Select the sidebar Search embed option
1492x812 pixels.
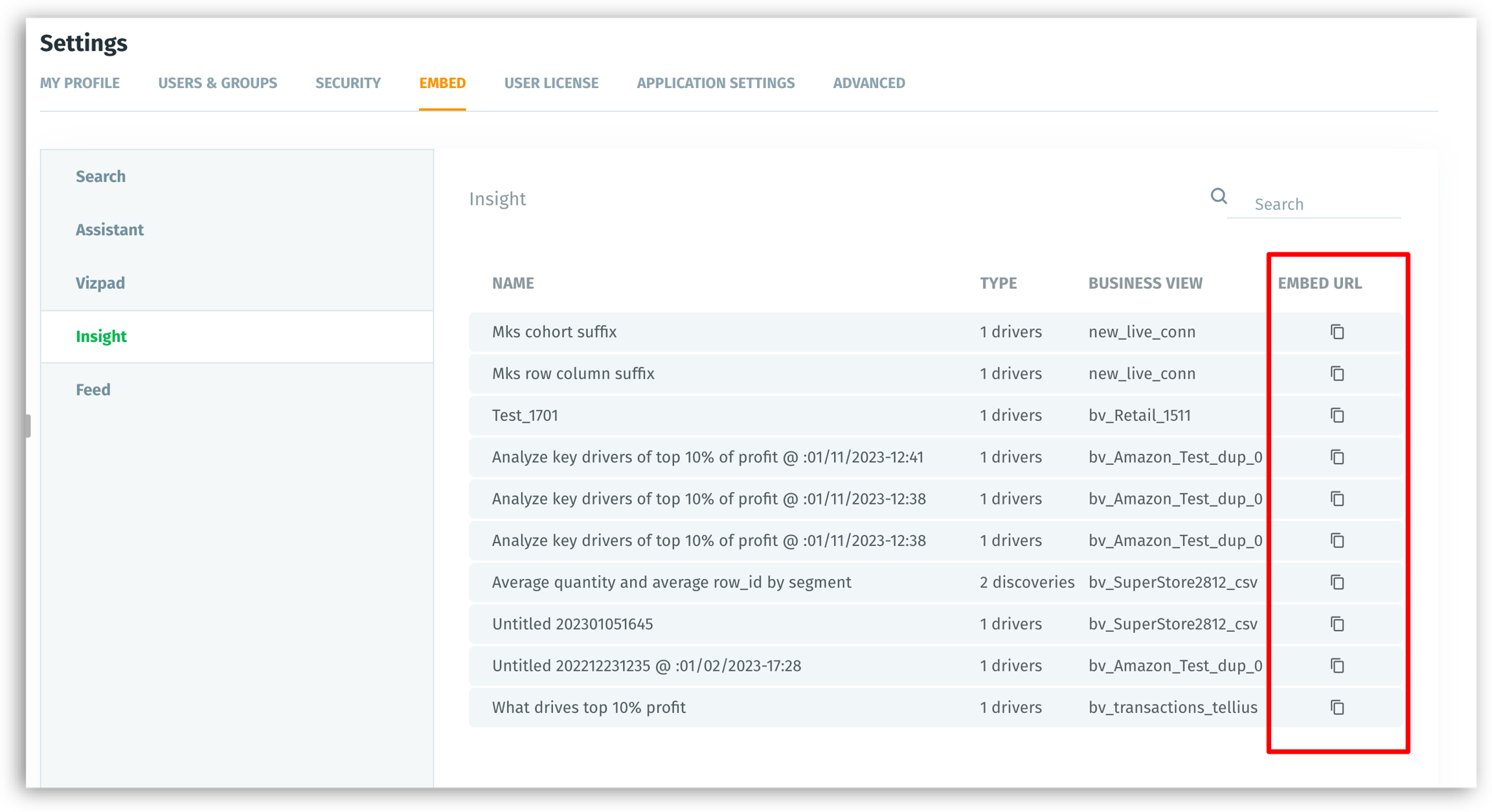pyautogui.click(x=100, y=176)
